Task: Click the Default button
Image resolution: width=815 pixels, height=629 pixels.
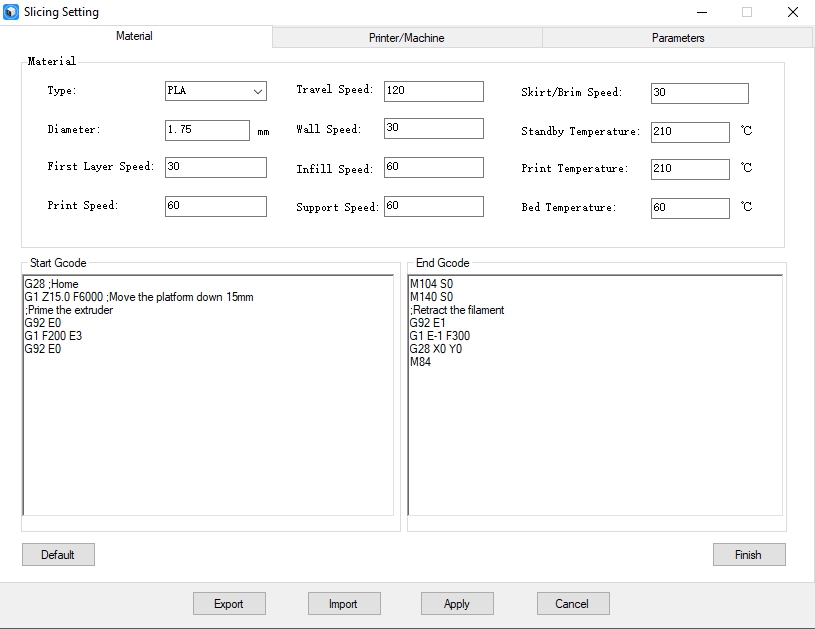Action: coord(58,555)
